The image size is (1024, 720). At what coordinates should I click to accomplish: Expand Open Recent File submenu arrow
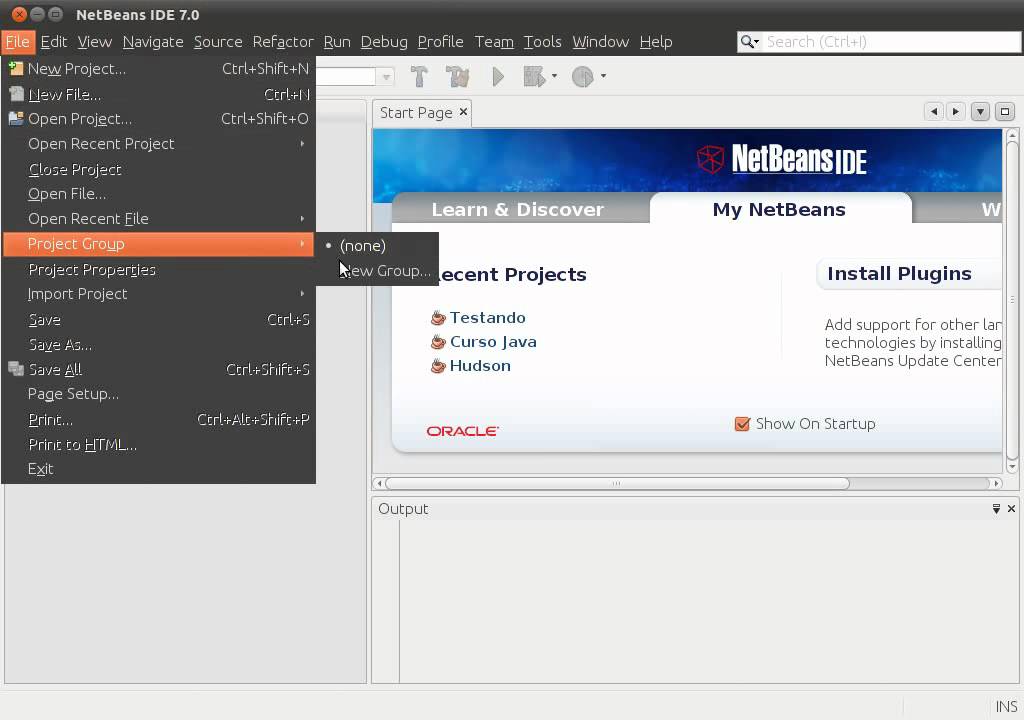tap(302, 218)
